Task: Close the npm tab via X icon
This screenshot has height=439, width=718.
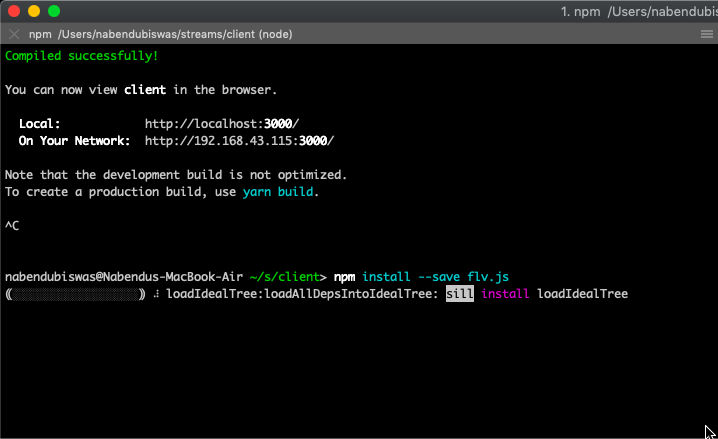Action: pos(14,34)
